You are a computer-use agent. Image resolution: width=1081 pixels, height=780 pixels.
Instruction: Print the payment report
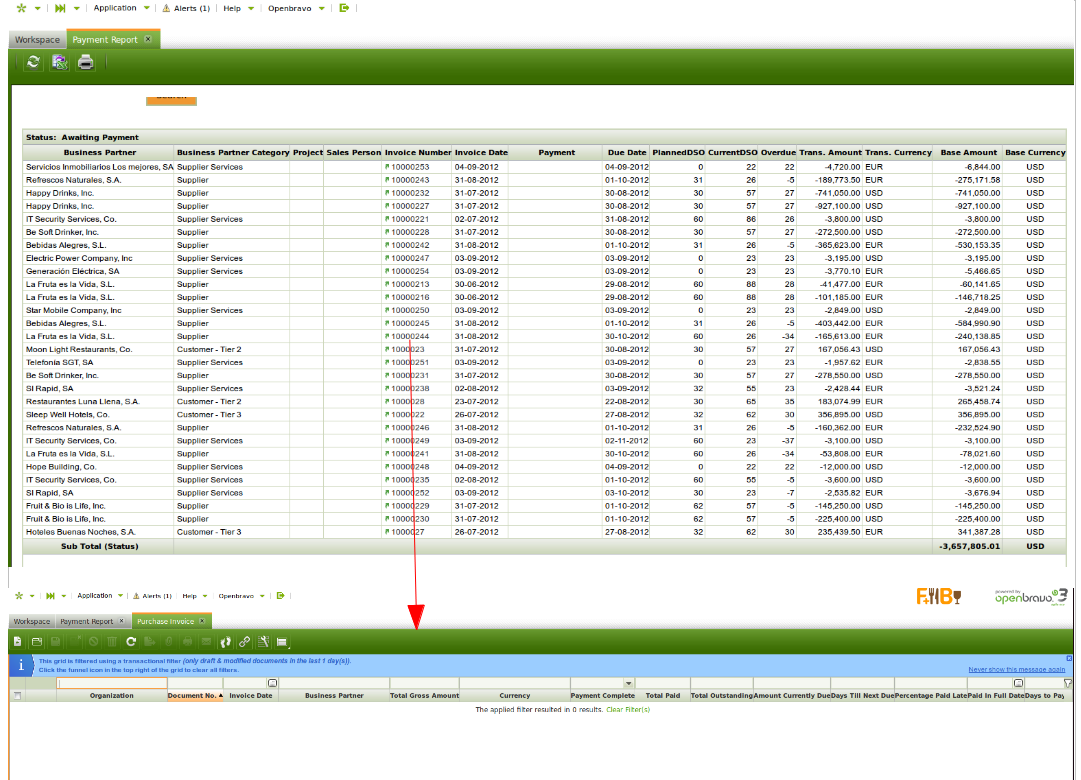point(86,62)
